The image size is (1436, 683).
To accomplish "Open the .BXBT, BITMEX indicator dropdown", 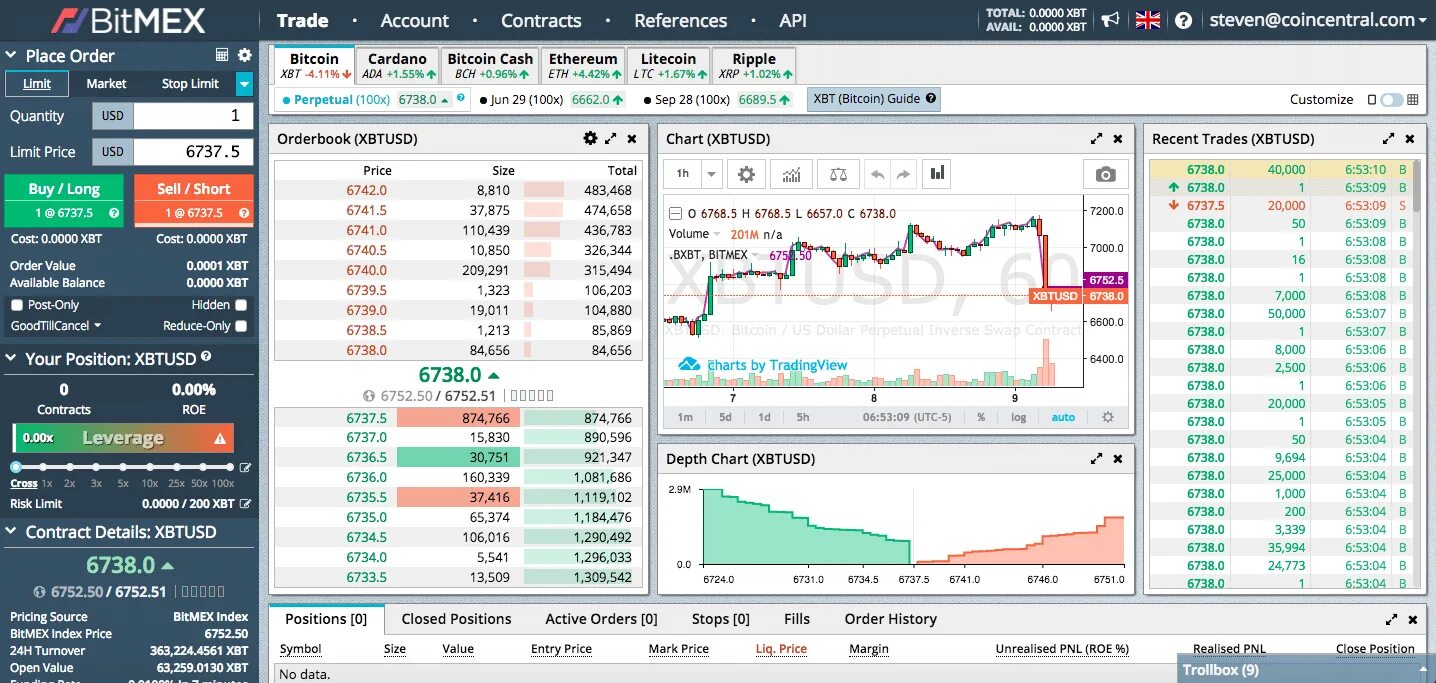I will pyautogui.click(x=756, y=255).
